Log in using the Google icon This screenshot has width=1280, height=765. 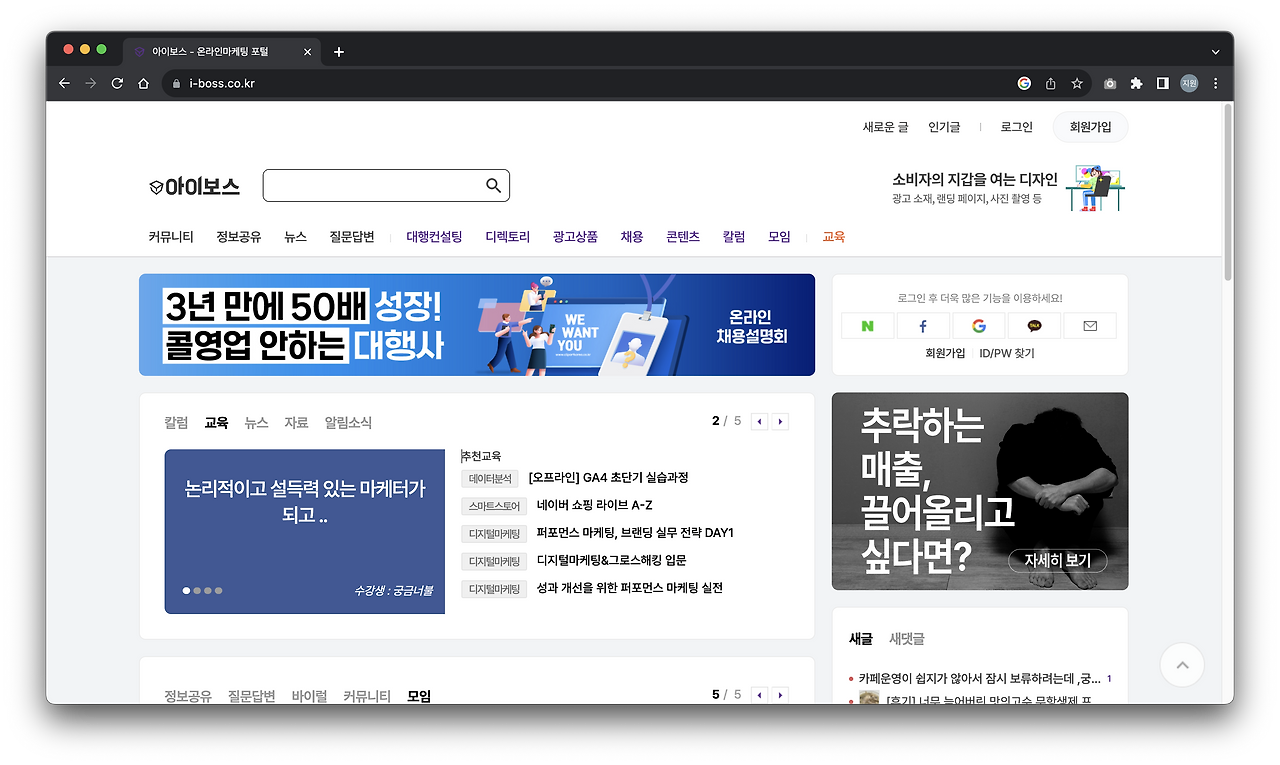[978, 325]
